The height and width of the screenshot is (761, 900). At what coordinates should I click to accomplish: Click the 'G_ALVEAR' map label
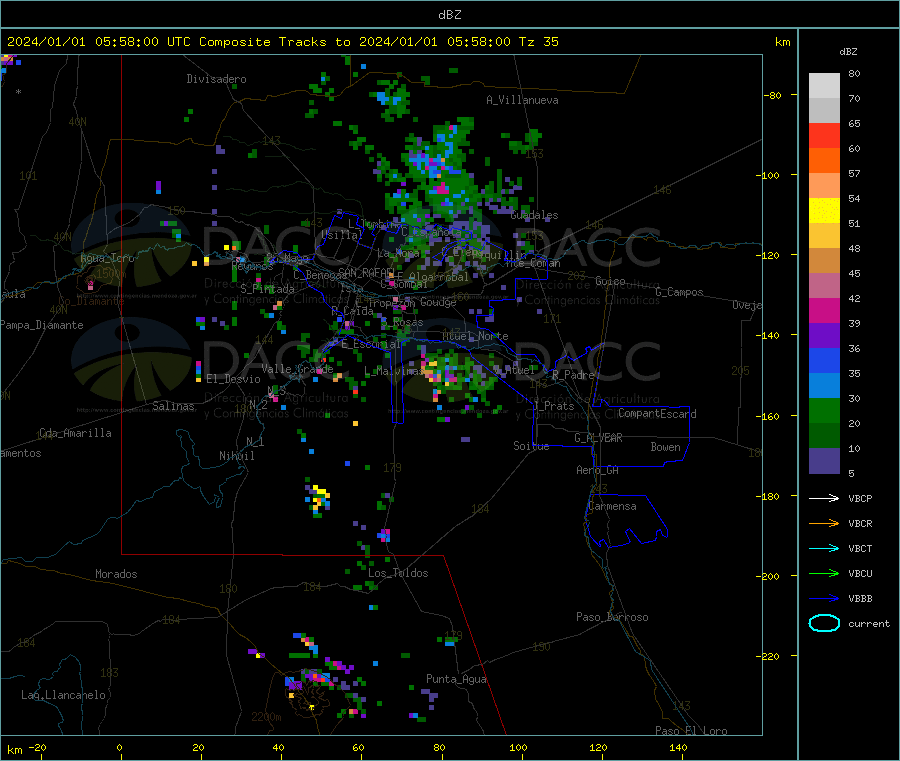598,438
